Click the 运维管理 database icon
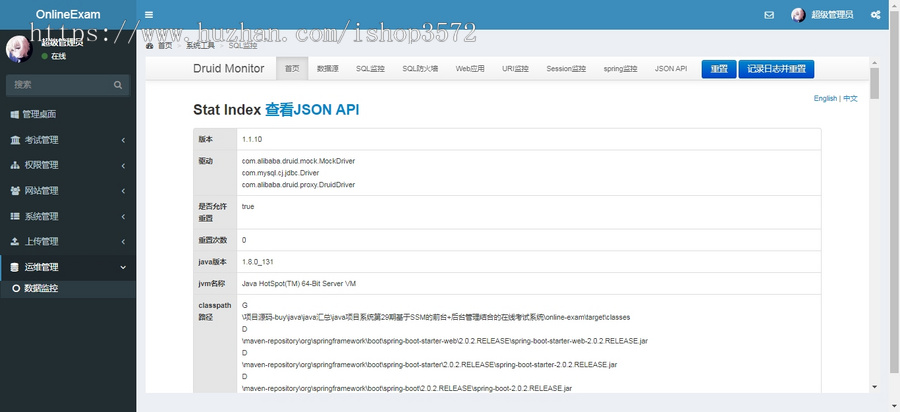 pos(15,267)
